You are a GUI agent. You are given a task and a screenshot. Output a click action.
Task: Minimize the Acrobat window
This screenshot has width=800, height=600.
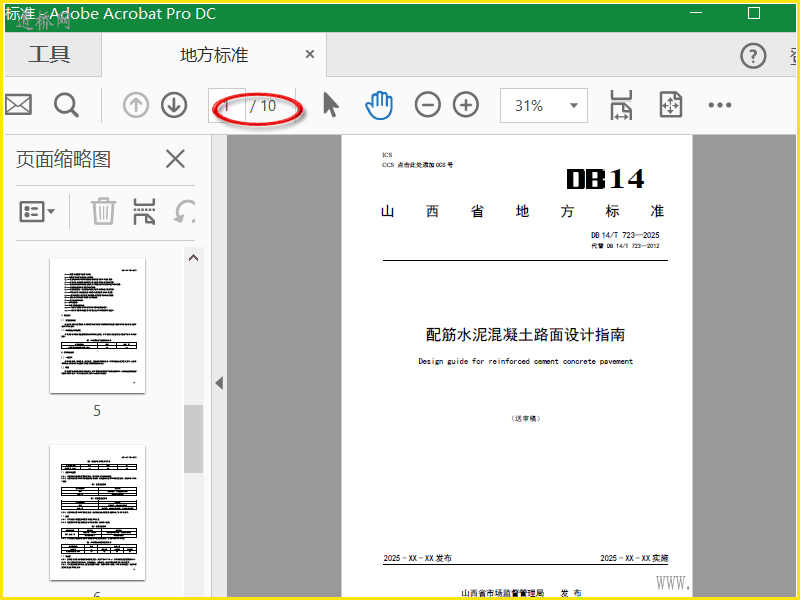[x=696, y=13]
